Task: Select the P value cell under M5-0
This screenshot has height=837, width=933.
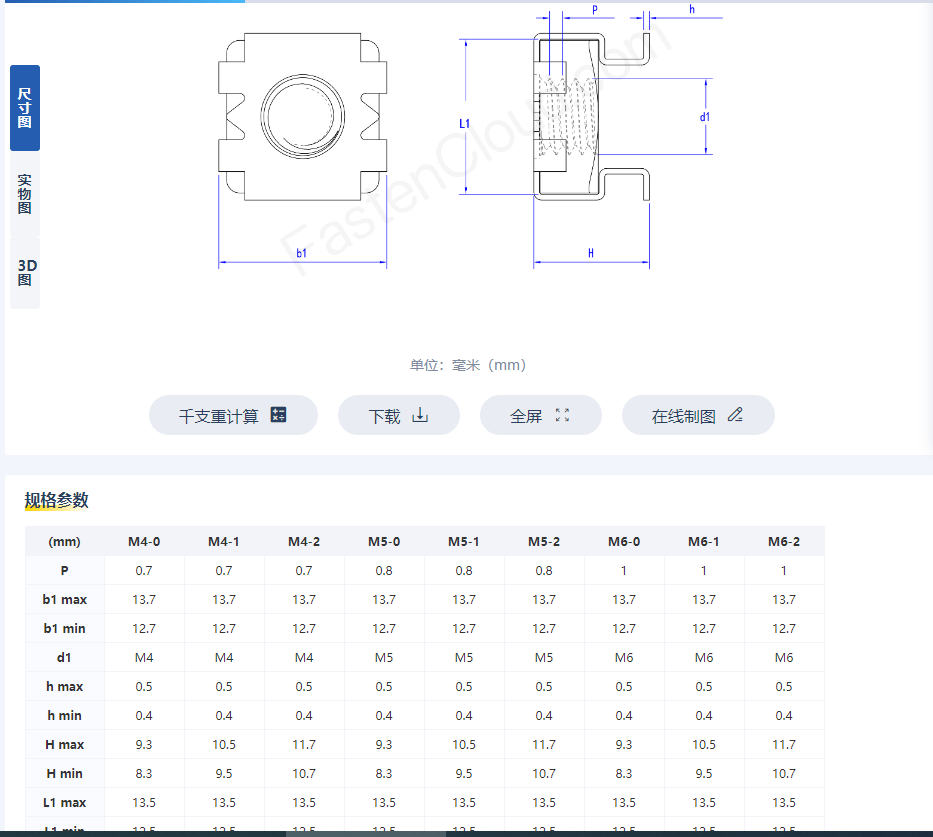Action: [x=384, y=571]
